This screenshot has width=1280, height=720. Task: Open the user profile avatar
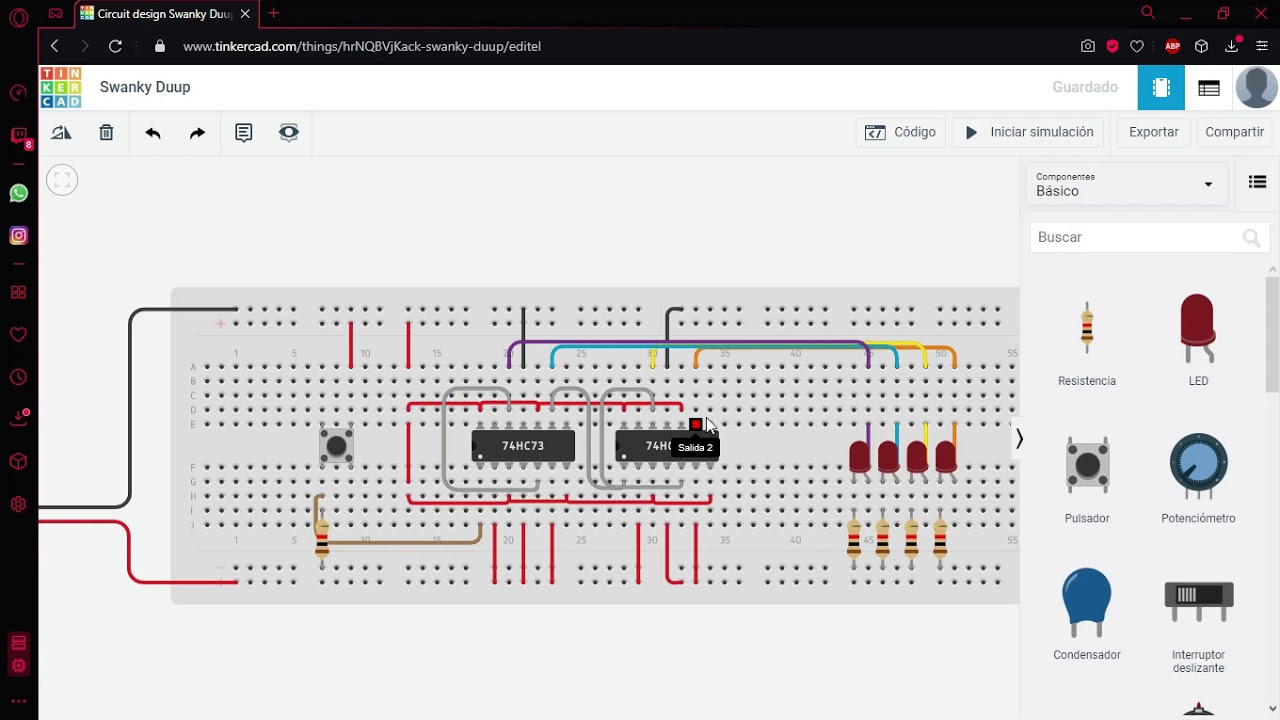(x=1256, y=88)
